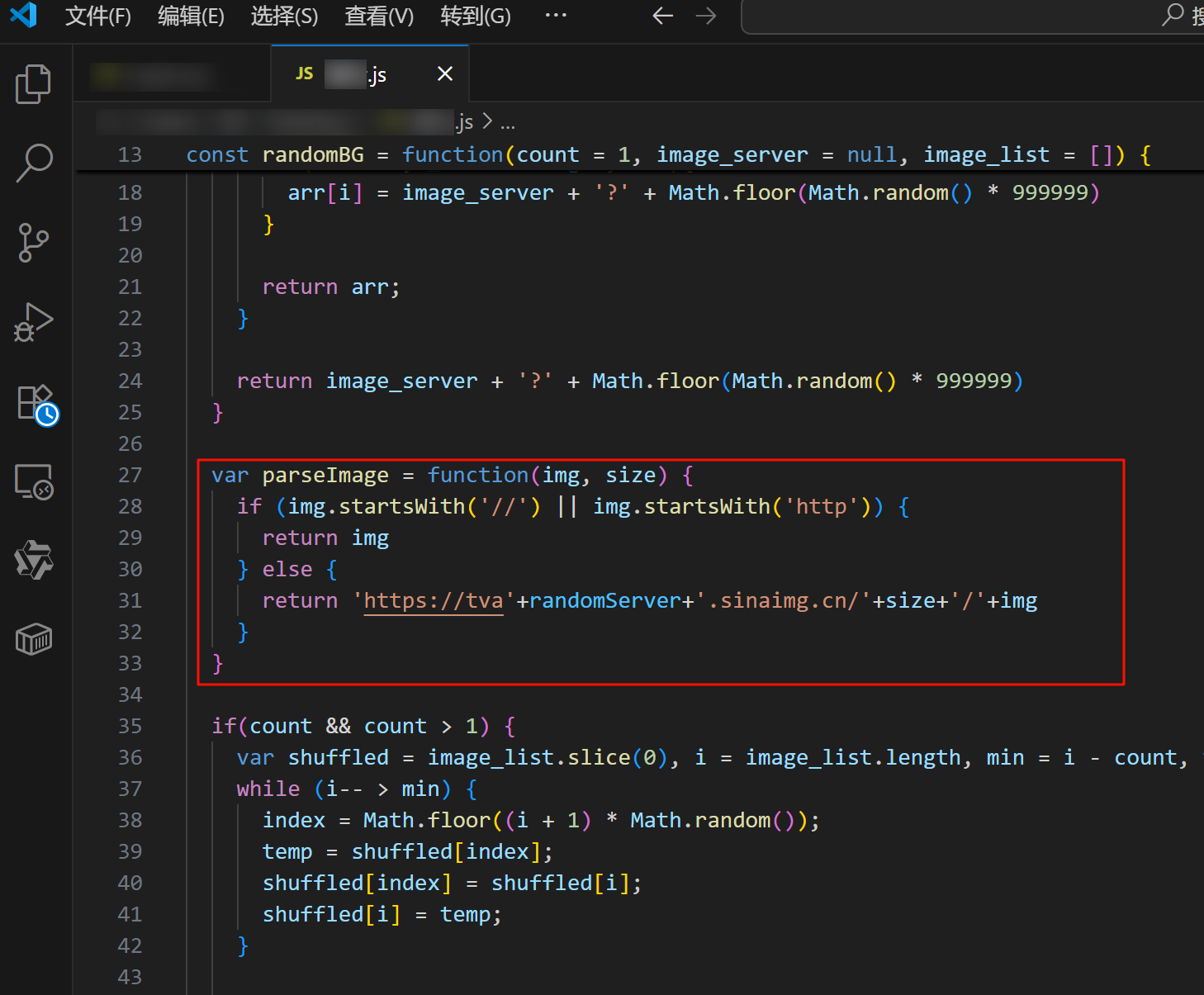Click 999999 on line 24
The image size is (1204, 995).
pyautogui.click(x=974, y=381)
